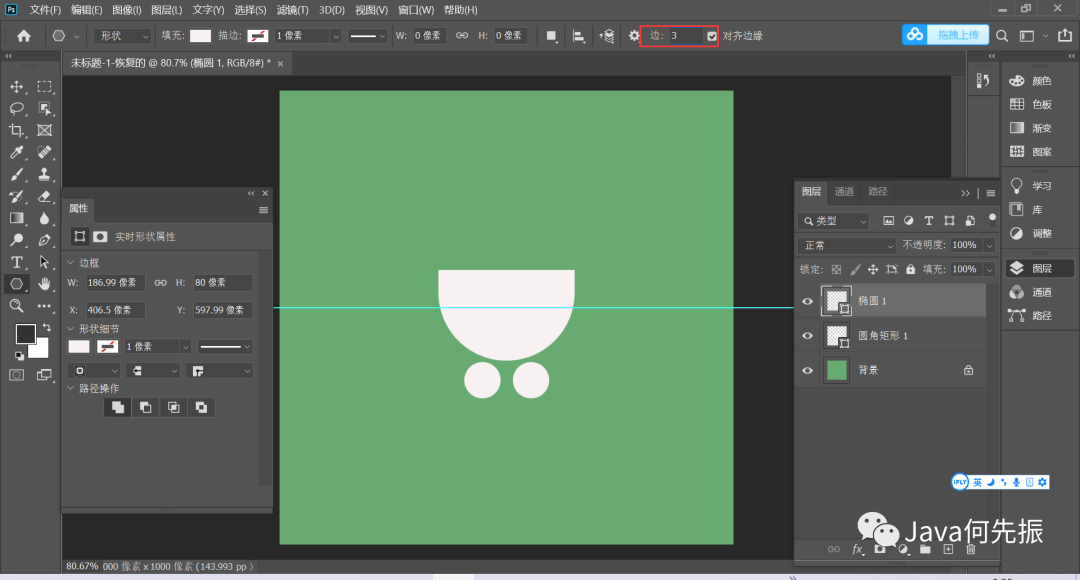Expand the layer opacity dropdown arrow
This screenshot has height=580, width=1080.
pos(989,245)
